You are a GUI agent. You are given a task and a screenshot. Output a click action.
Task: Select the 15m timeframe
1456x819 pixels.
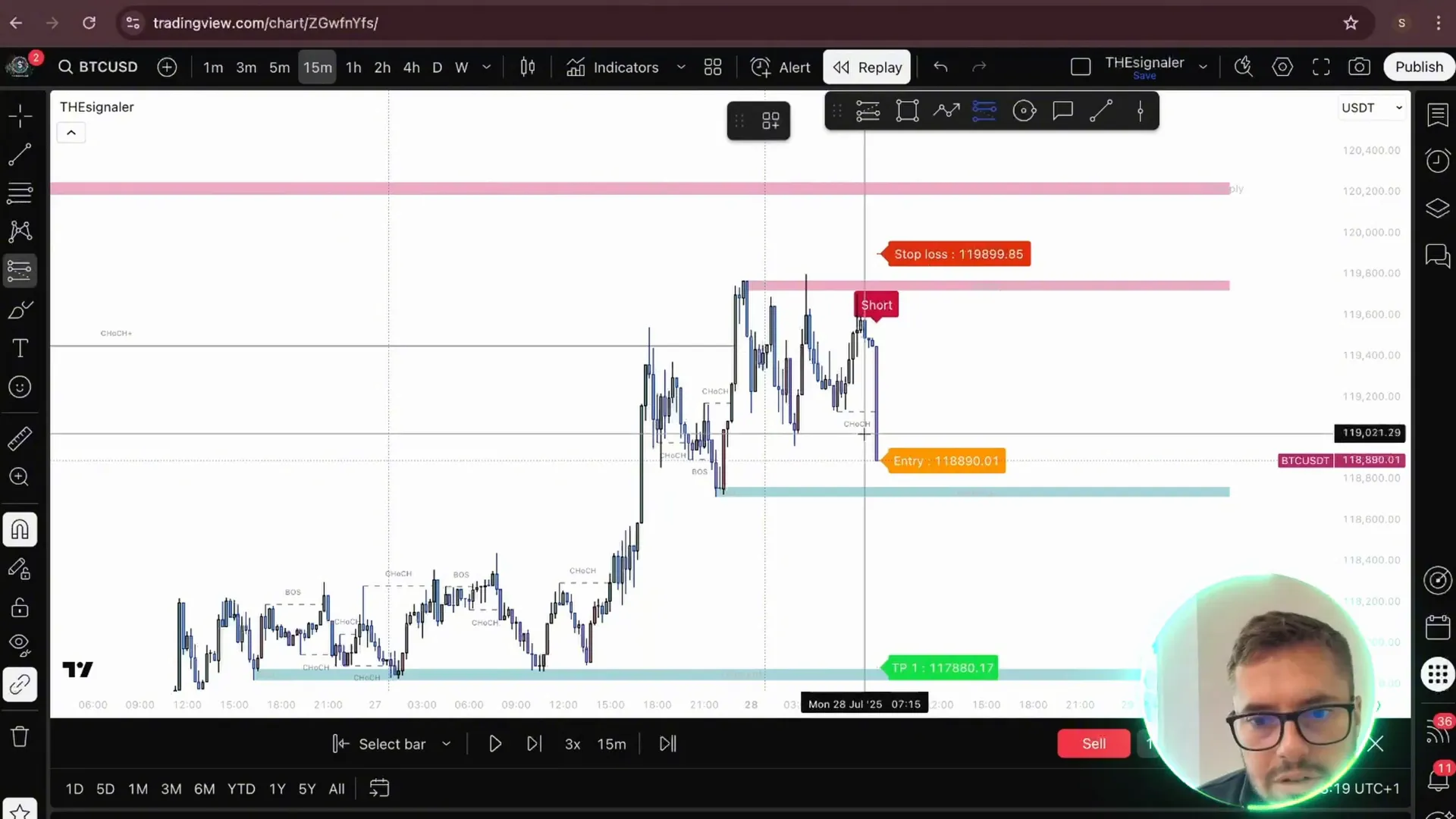point(317,67)
